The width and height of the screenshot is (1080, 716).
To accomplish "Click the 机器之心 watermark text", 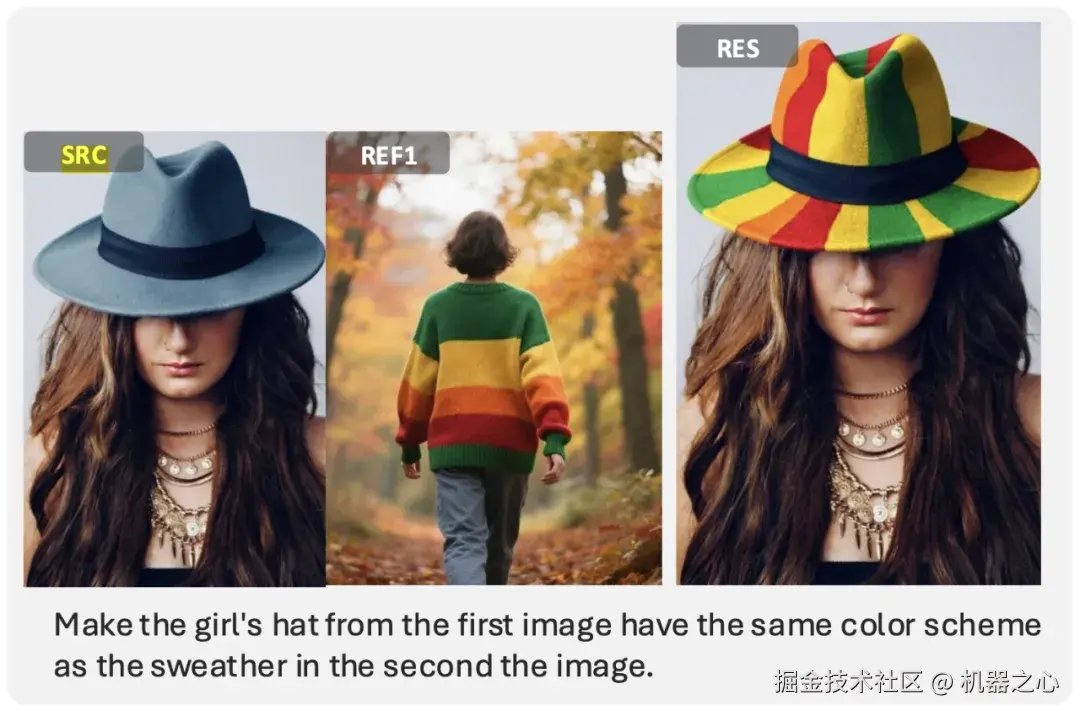I will (x=1009, y=682).
